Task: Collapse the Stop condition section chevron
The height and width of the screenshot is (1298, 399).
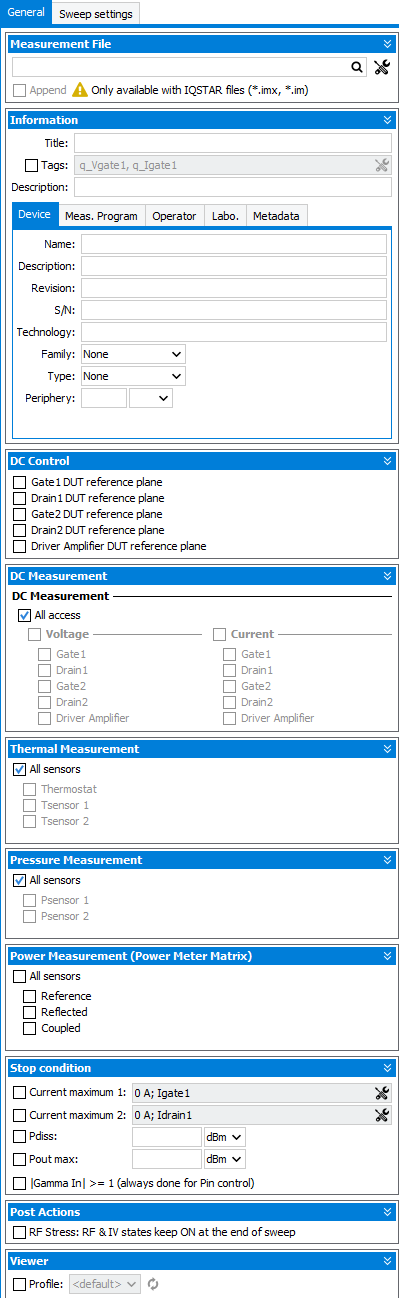Action: point(387,1068)
